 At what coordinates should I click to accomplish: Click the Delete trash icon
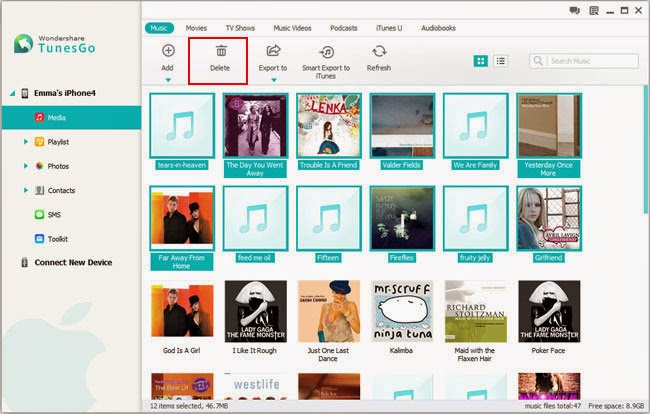click(x=221, y=51)
